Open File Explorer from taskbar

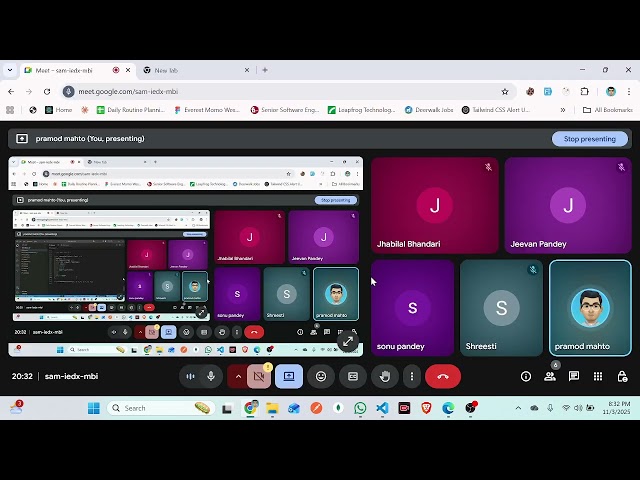click(x=272, y=408)
